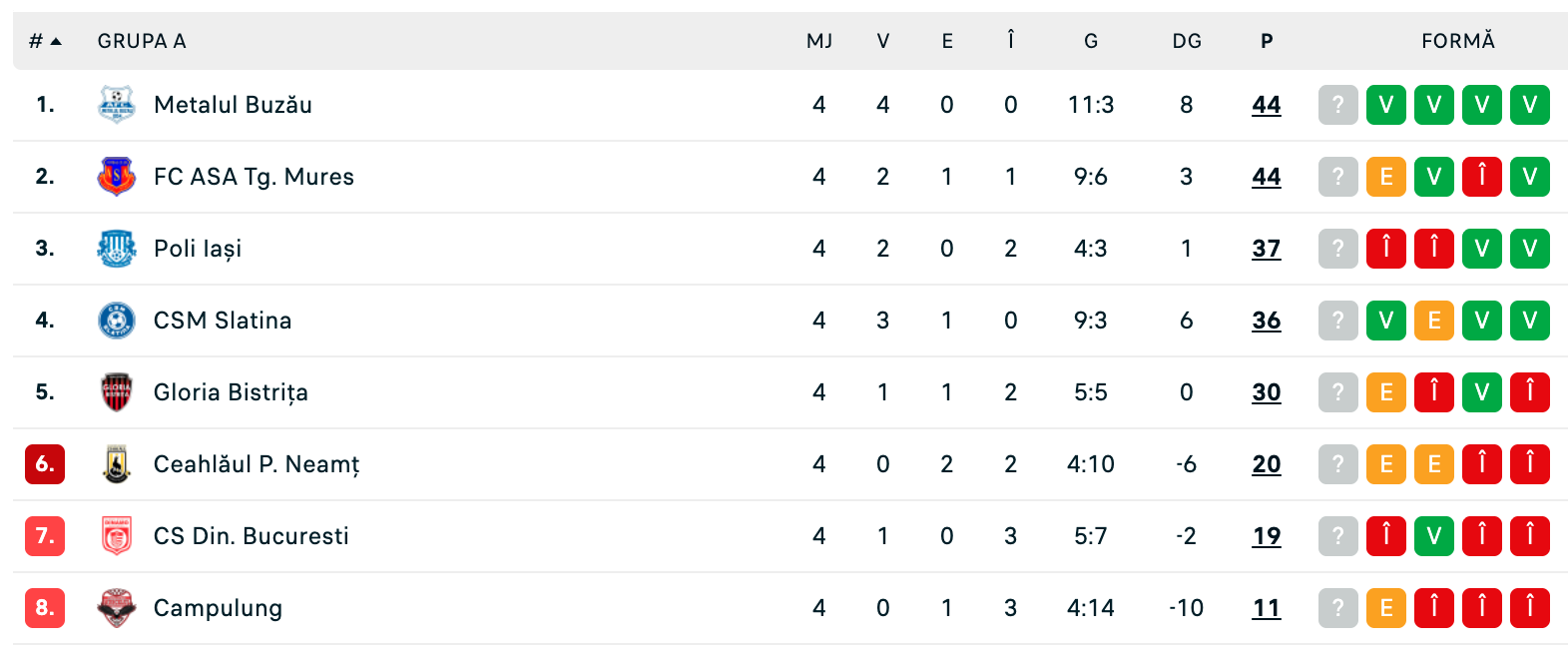The height and width of the screenshot is (667, 1568).
Task: Click the Poli Iași team logo
Action: [117, 249]
